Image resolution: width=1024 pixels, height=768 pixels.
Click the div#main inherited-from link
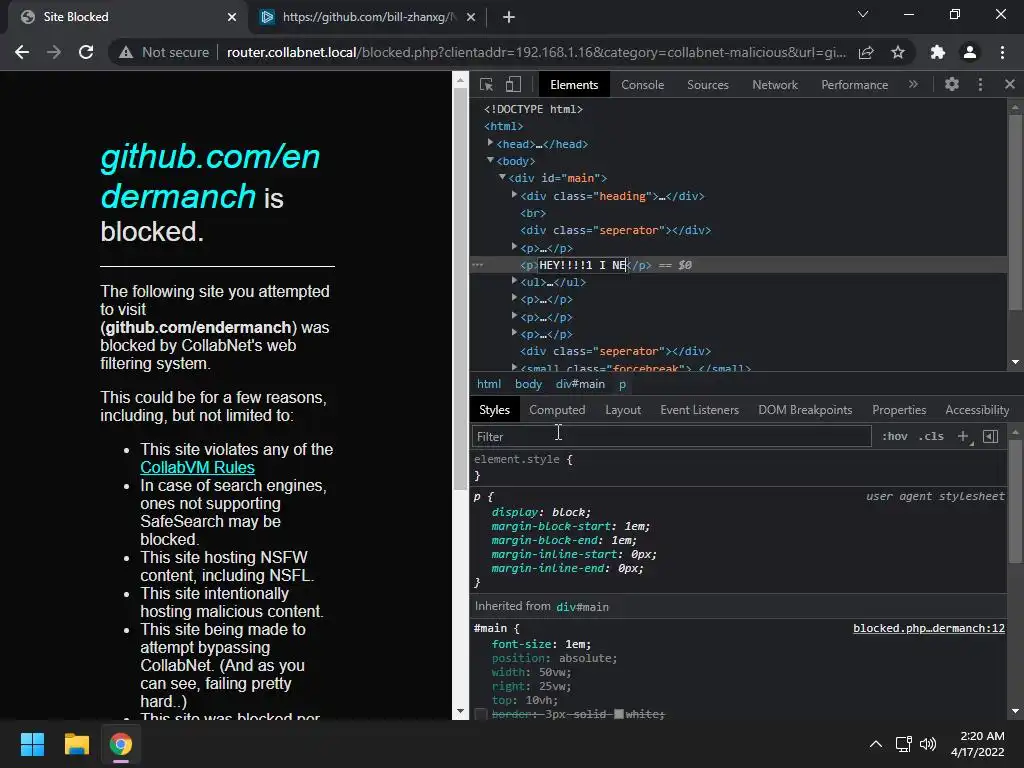click(582, 607)
